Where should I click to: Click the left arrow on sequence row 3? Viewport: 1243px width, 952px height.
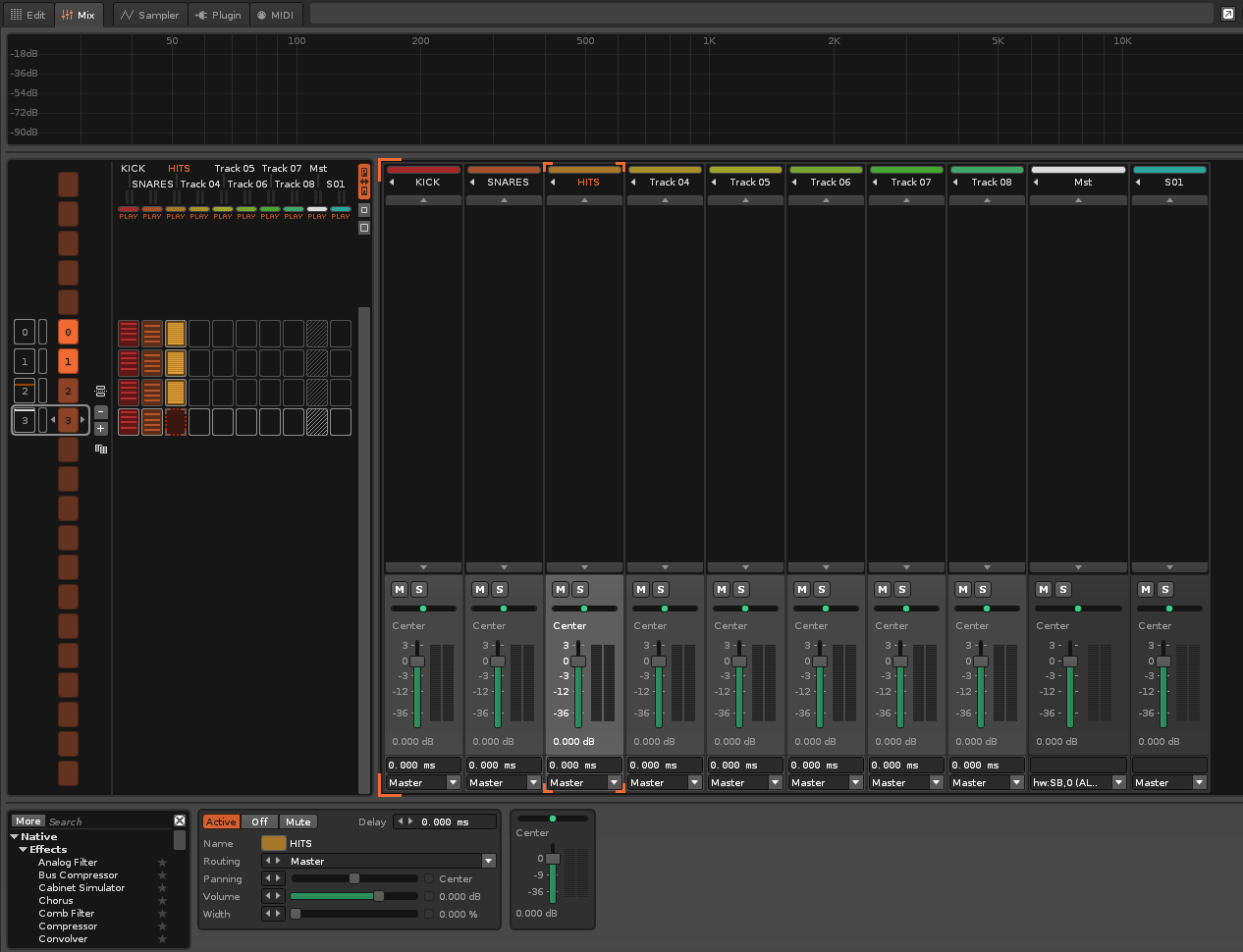tap(52, 420)
